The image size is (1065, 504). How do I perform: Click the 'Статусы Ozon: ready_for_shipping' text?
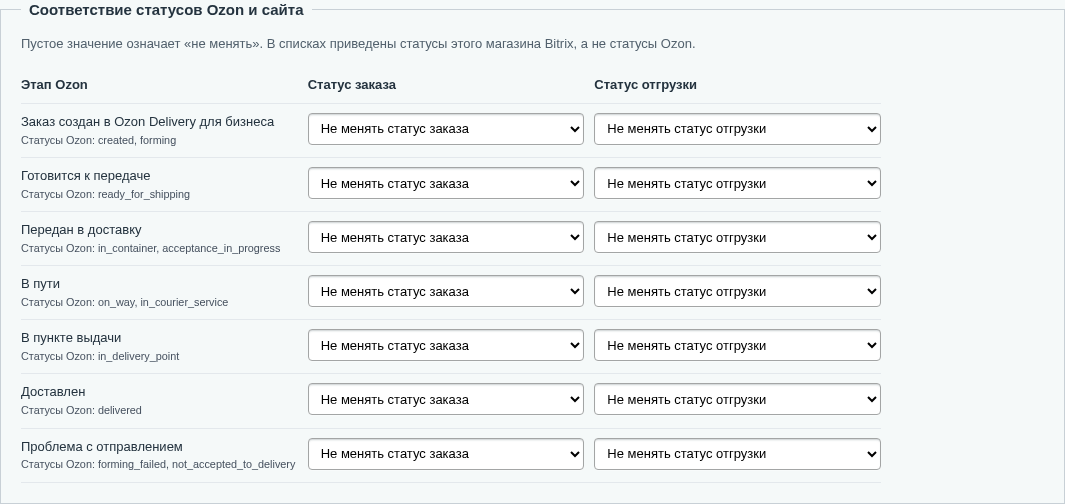105,194
